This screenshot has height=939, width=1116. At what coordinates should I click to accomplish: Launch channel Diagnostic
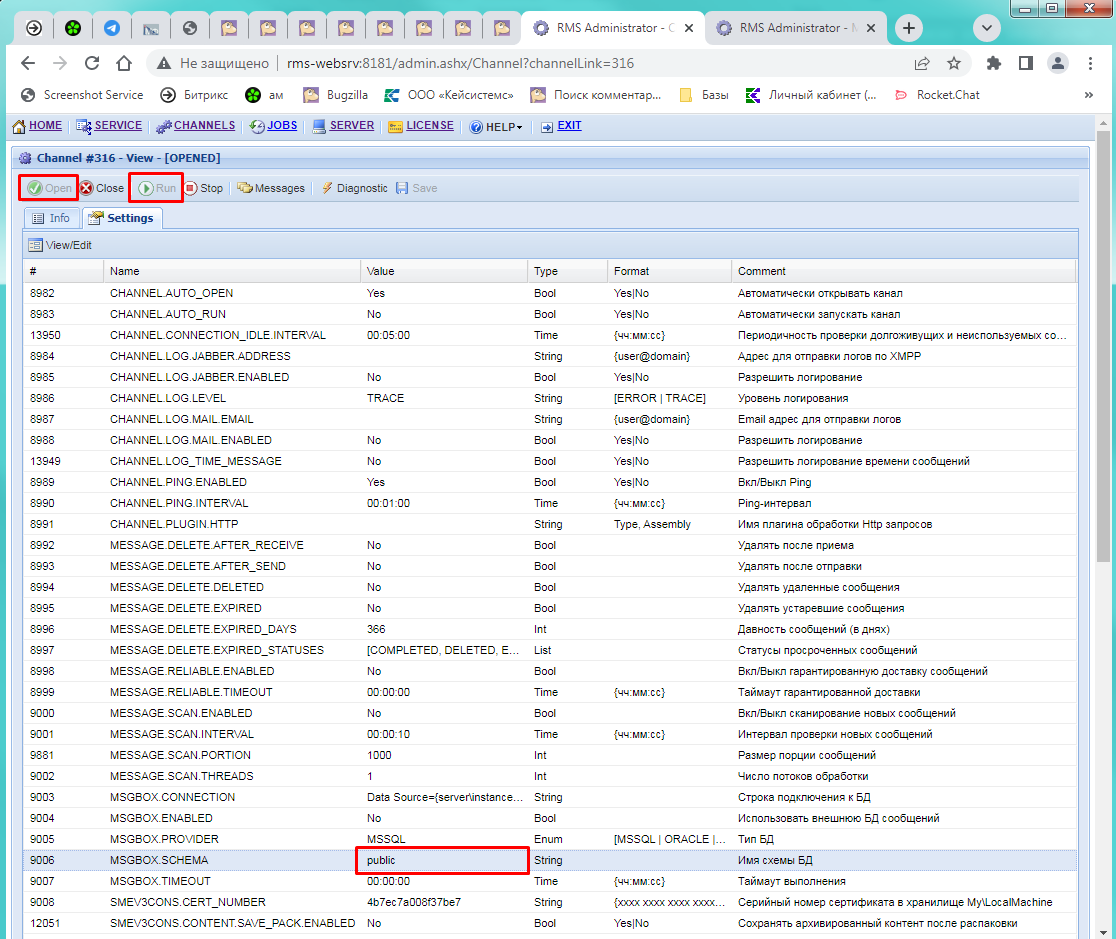click(x=354, y=188)
